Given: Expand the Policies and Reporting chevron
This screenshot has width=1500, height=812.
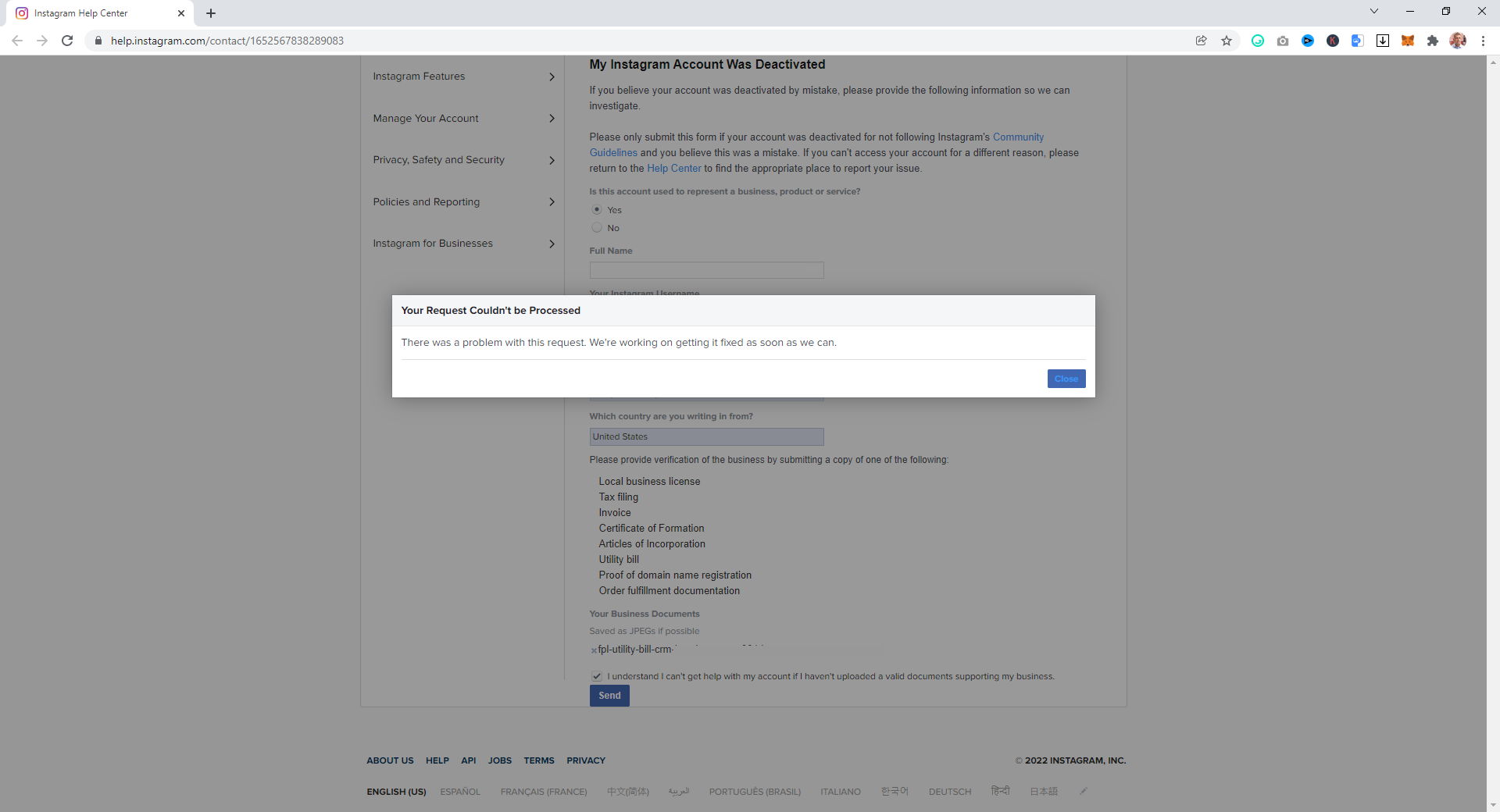Looking at the screenshot, I should click(552, 202).
